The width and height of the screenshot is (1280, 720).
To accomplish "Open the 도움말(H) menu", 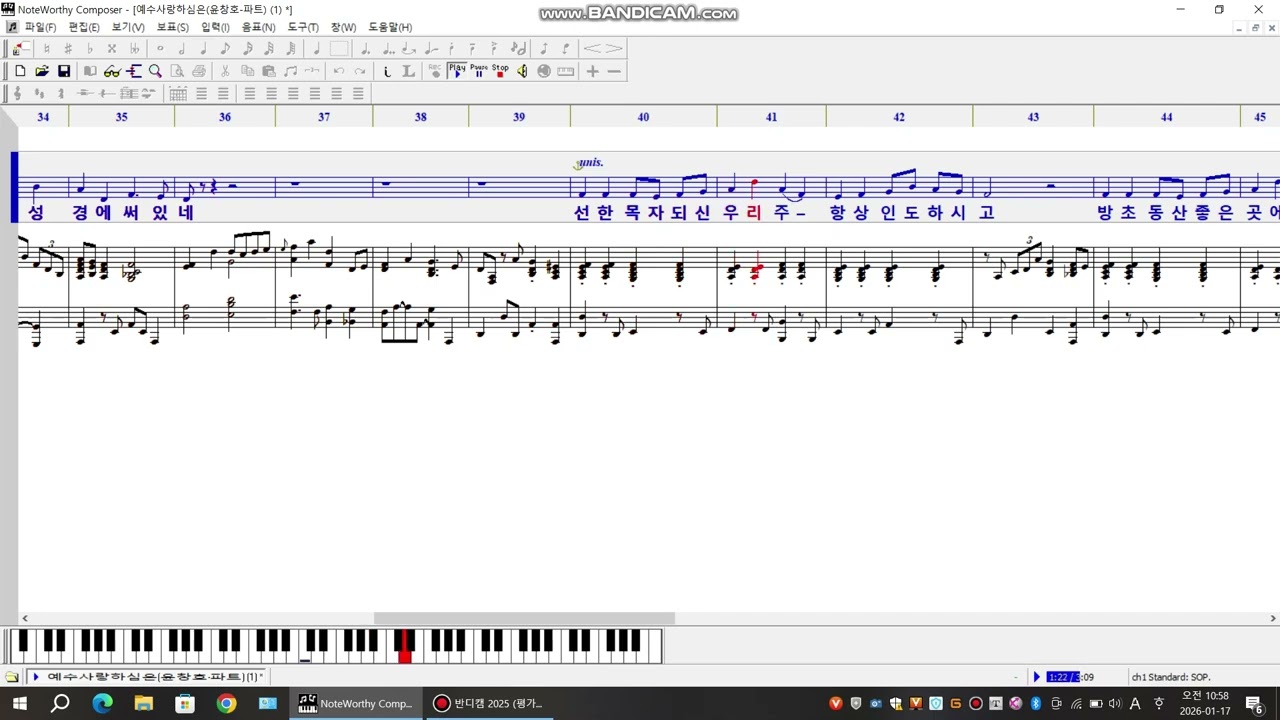I will pos(390,27).
